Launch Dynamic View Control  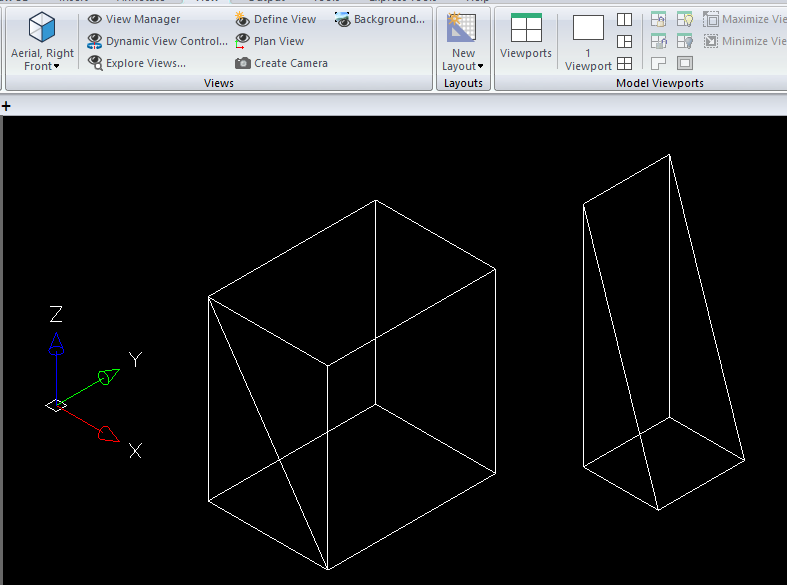157,41
